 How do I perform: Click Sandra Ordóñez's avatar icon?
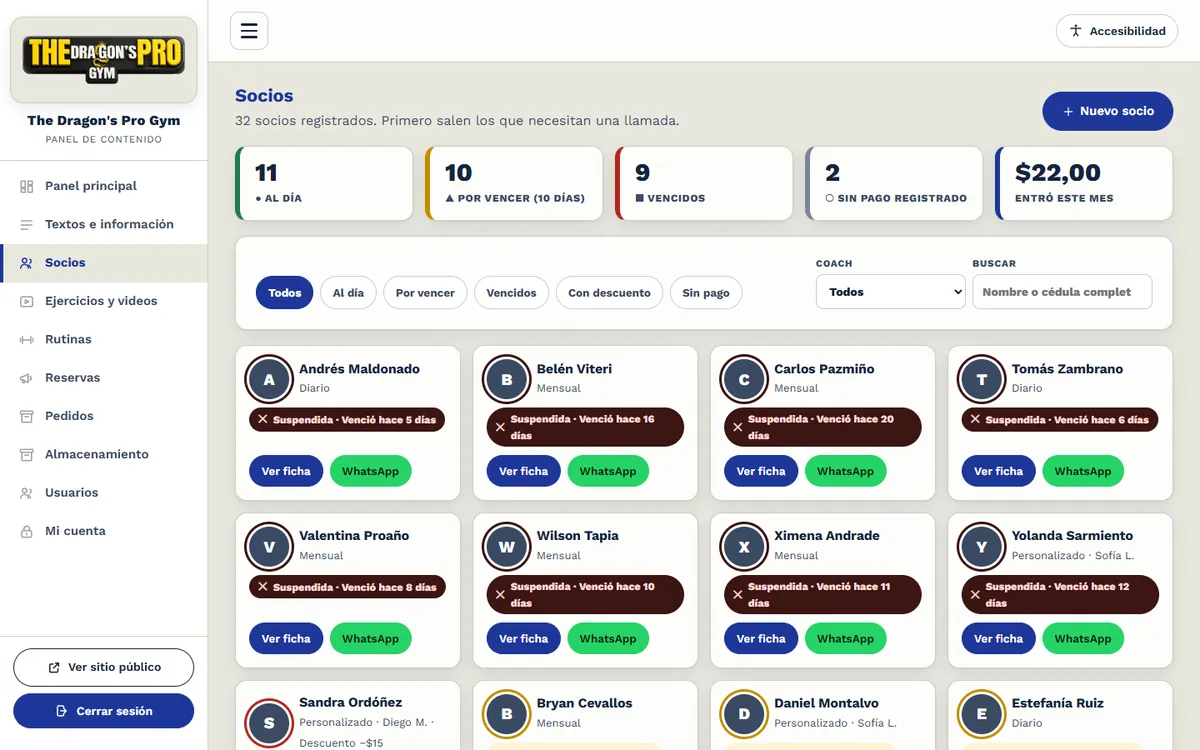[269, 723]
